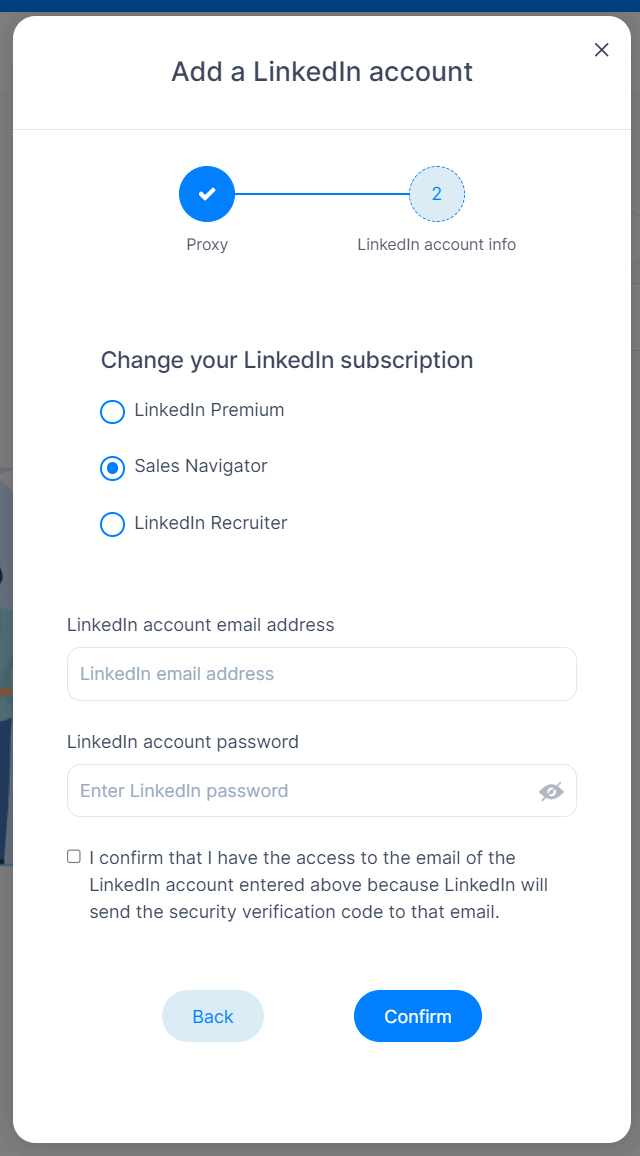The height and width of the screenshot is (1156, 640).
Task: Select the Sales Navigator radio button
Action: pyautogui.click(x=112, y=468)
